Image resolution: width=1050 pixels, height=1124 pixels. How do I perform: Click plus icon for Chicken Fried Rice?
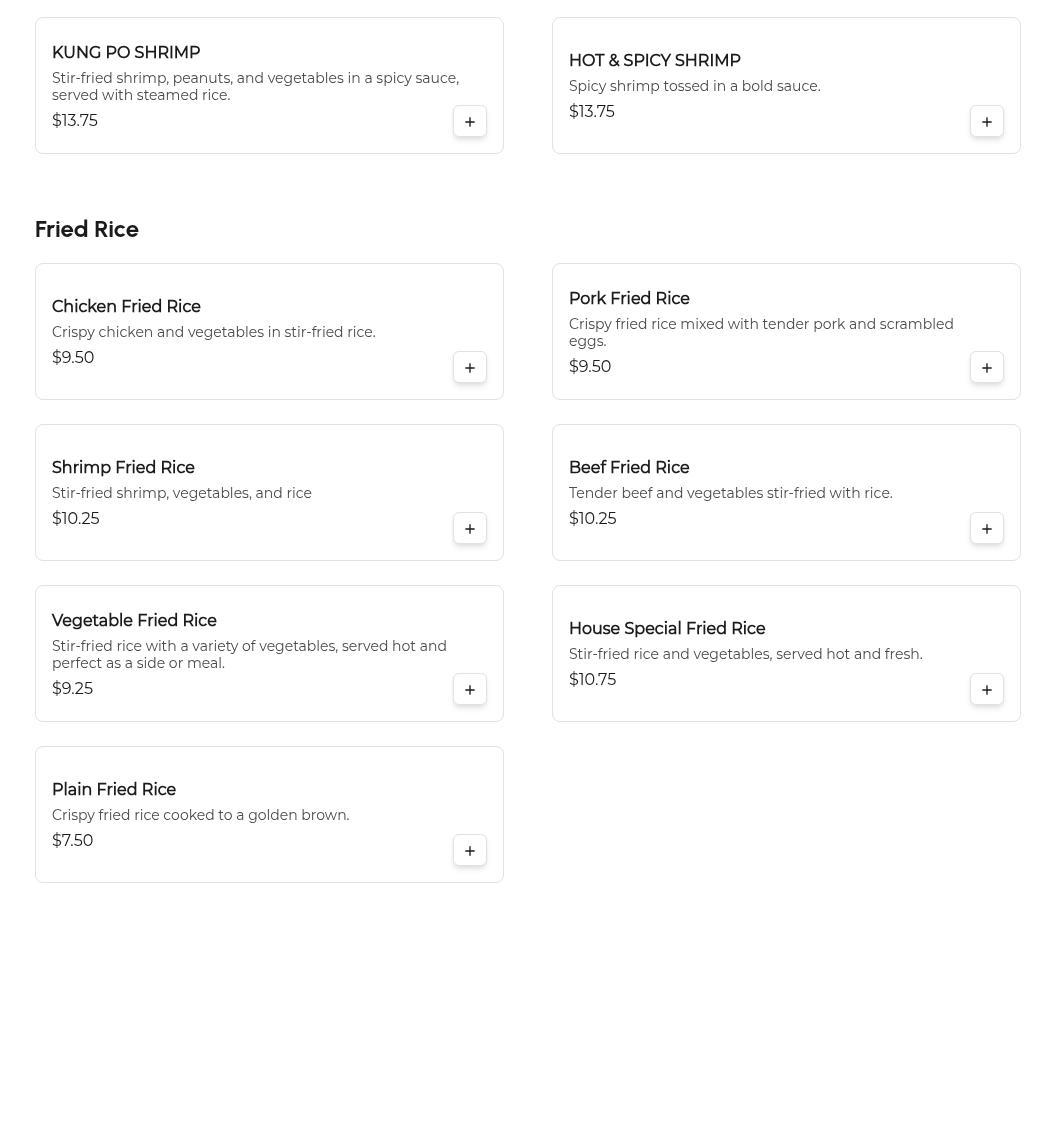(470, 368)
